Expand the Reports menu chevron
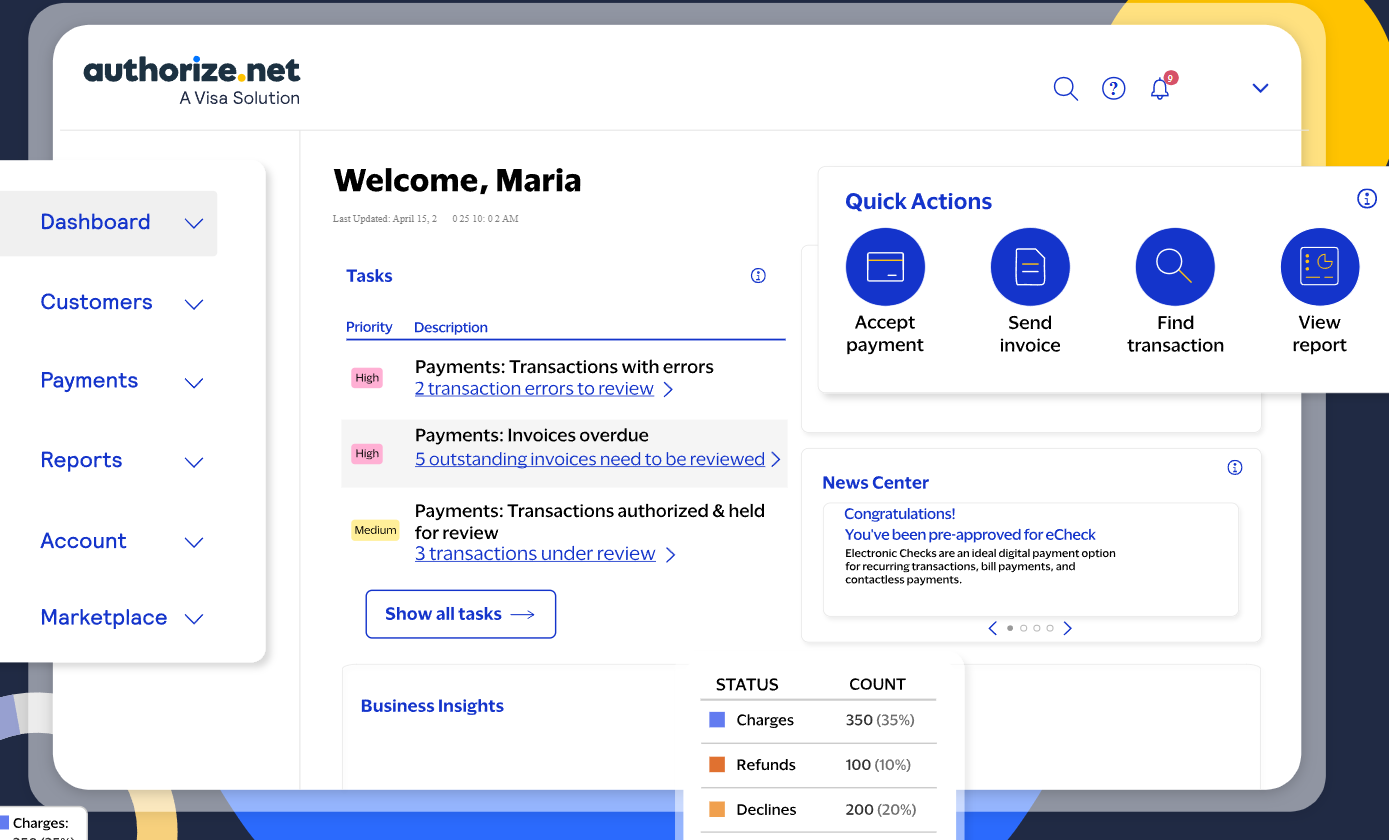Screen dimensions: 1389x840 tap(194, 462)
